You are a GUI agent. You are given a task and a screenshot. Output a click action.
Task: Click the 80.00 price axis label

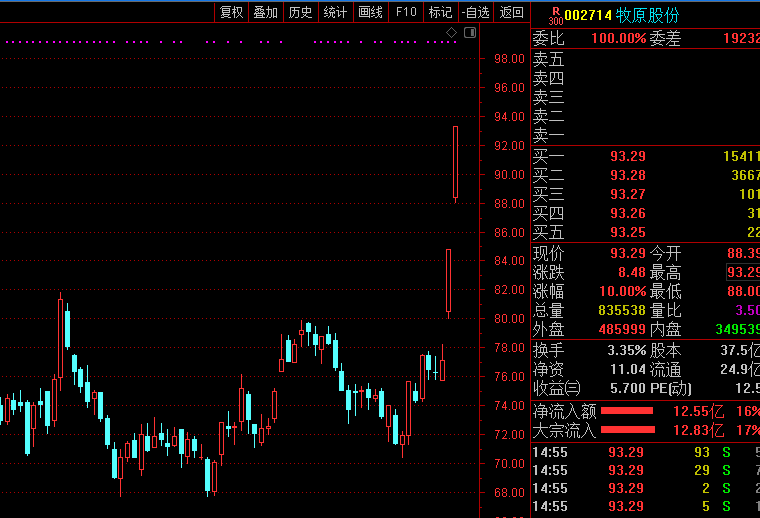509,319
